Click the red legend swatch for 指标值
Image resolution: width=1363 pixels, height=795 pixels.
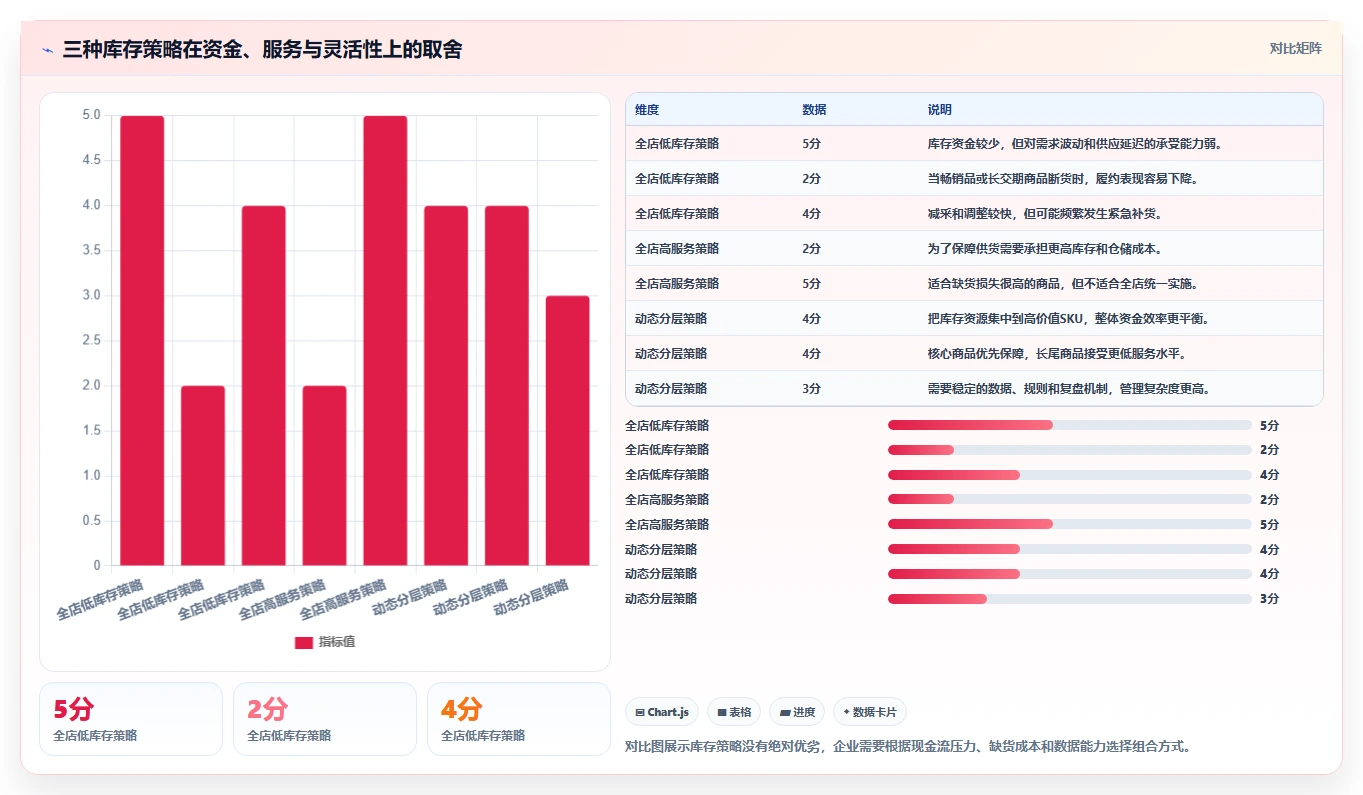tap(304, 642)
